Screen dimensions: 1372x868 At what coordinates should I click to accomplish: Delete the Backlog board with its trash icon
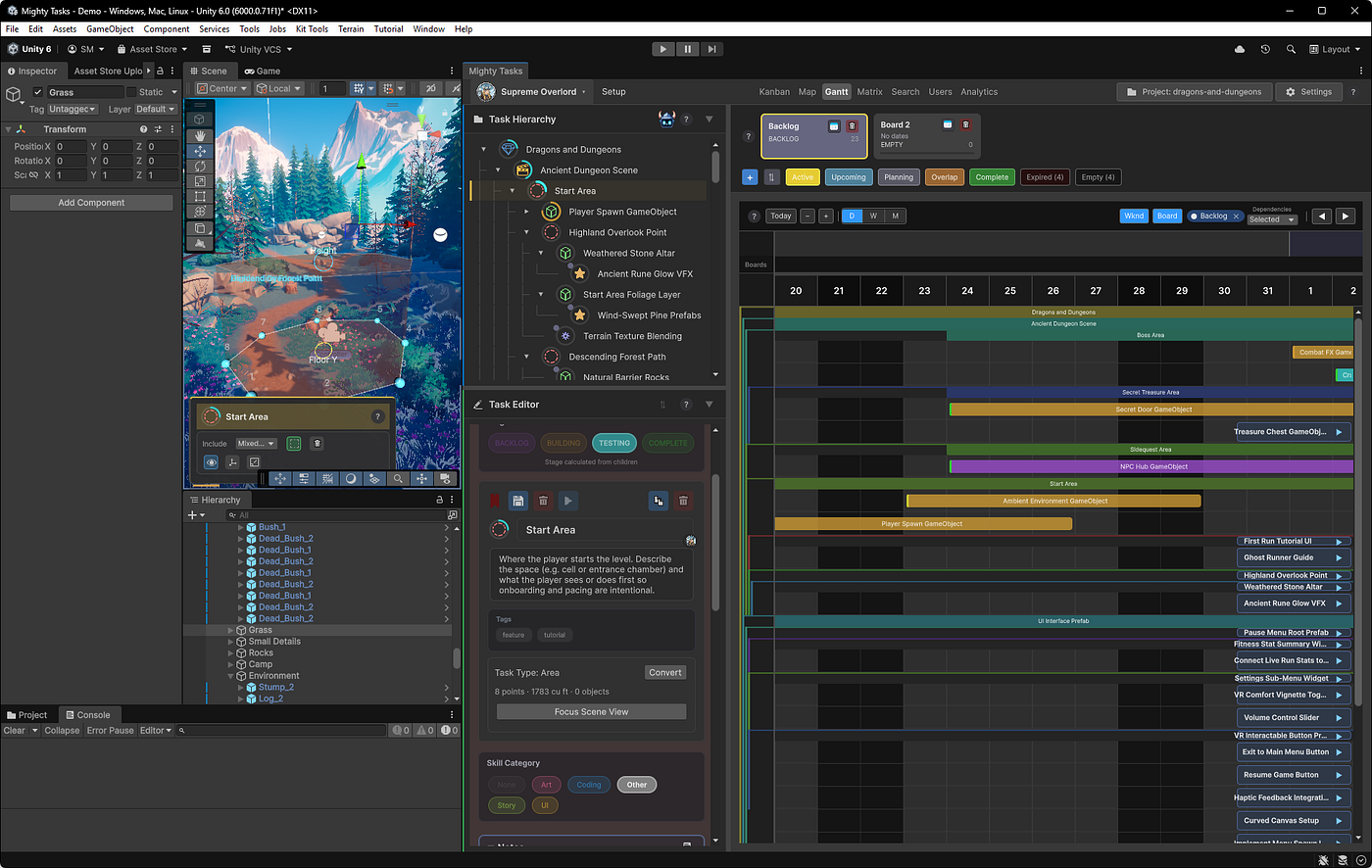pyautogui.click(x=852, y=125)
